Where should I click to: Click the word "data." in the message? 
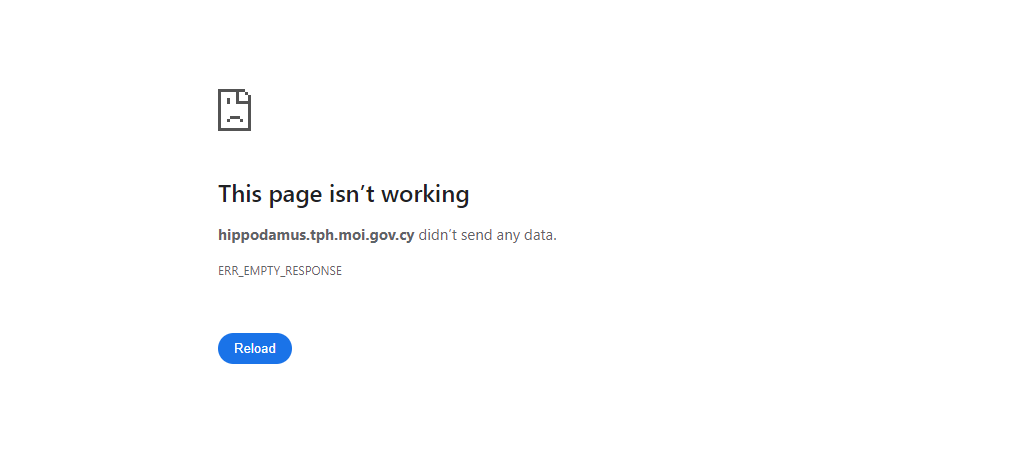point(540,235)
